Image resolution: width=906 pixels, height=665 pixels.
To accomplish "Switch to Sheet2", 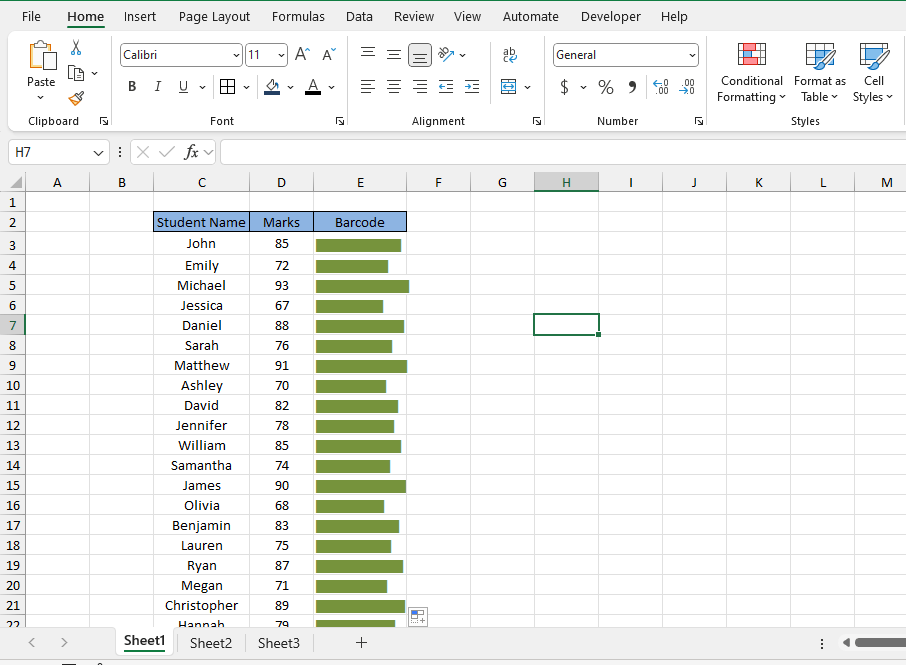I will pos(210,643).
